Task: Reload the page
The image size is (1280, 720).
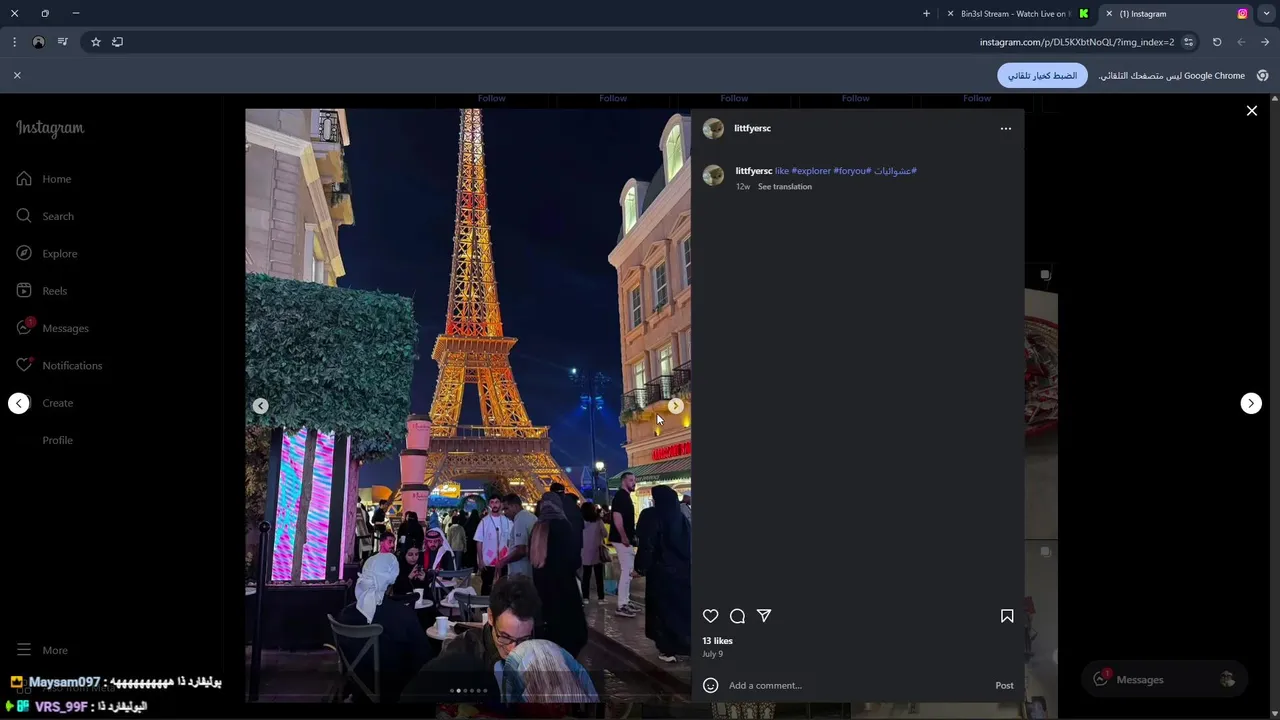Action: click(1217, 42)
